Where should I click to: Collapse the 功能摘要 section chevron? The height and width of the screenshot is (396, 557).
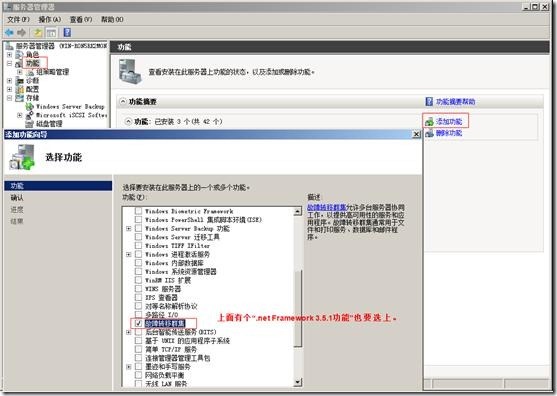[123, 102]
